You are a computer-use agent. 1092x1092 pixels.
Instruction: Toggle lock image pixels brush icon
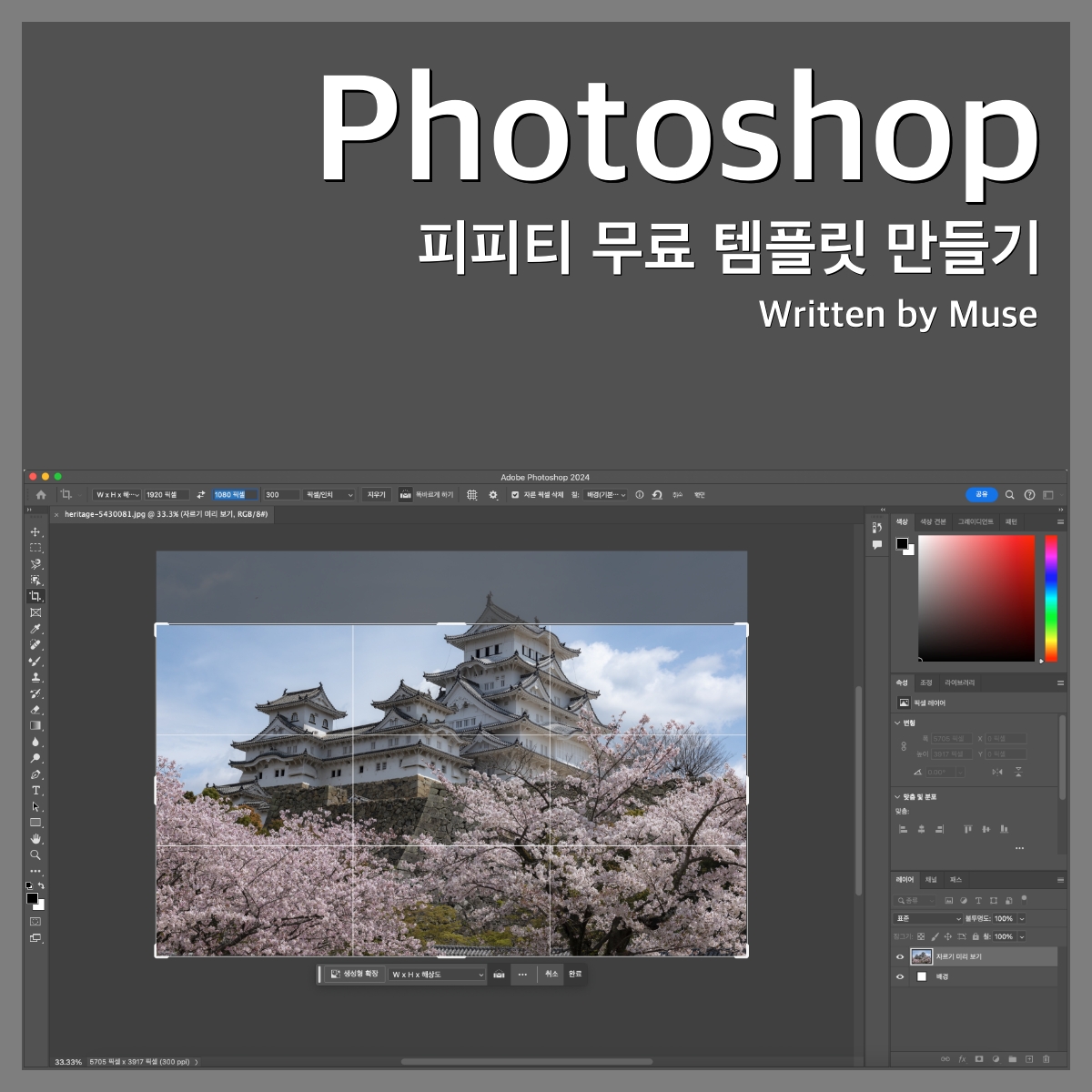pos(935,936)
